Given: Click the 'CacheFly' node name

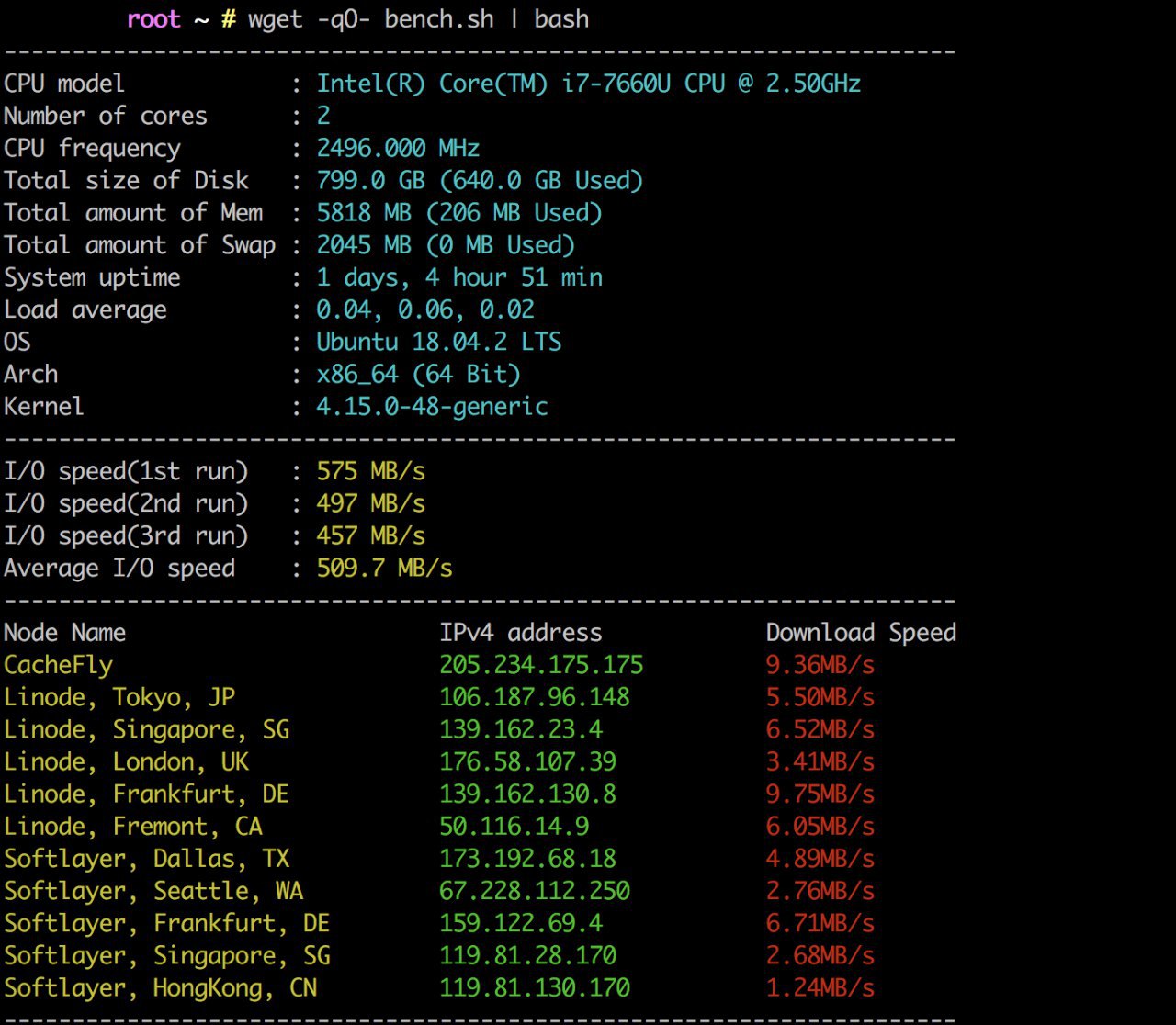Looking at the screenshot, I should pos(58,665).
